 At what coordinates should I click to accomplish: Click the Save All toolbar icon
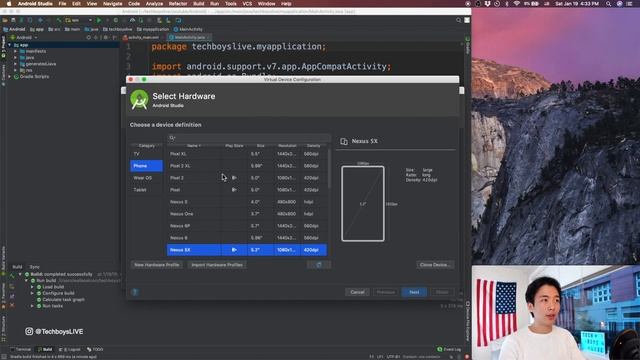pos(13,20)
